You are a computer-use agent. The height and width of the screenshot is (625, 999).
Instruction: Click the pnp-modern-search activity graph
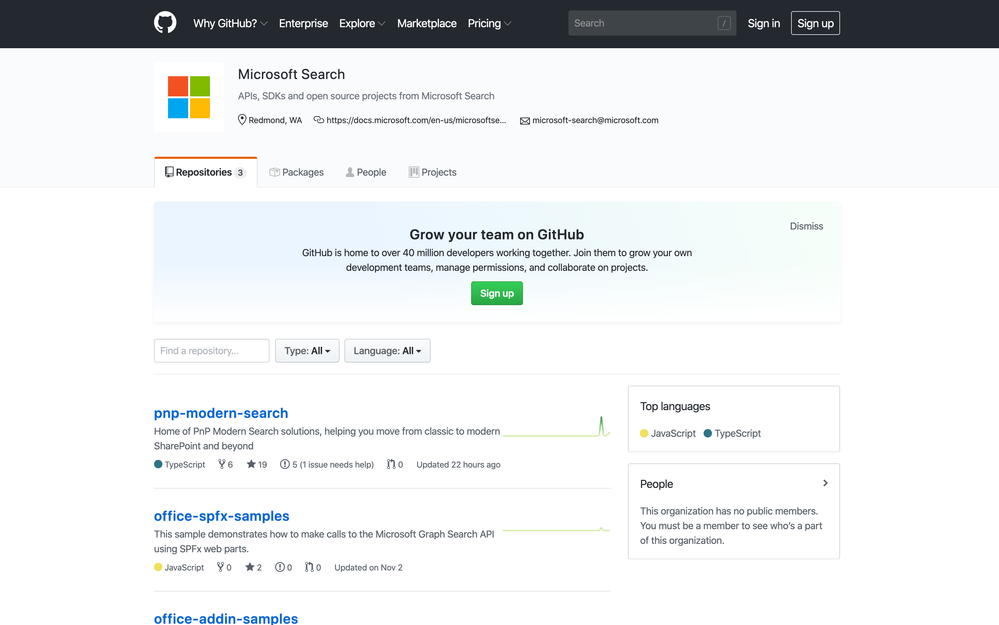556,427
